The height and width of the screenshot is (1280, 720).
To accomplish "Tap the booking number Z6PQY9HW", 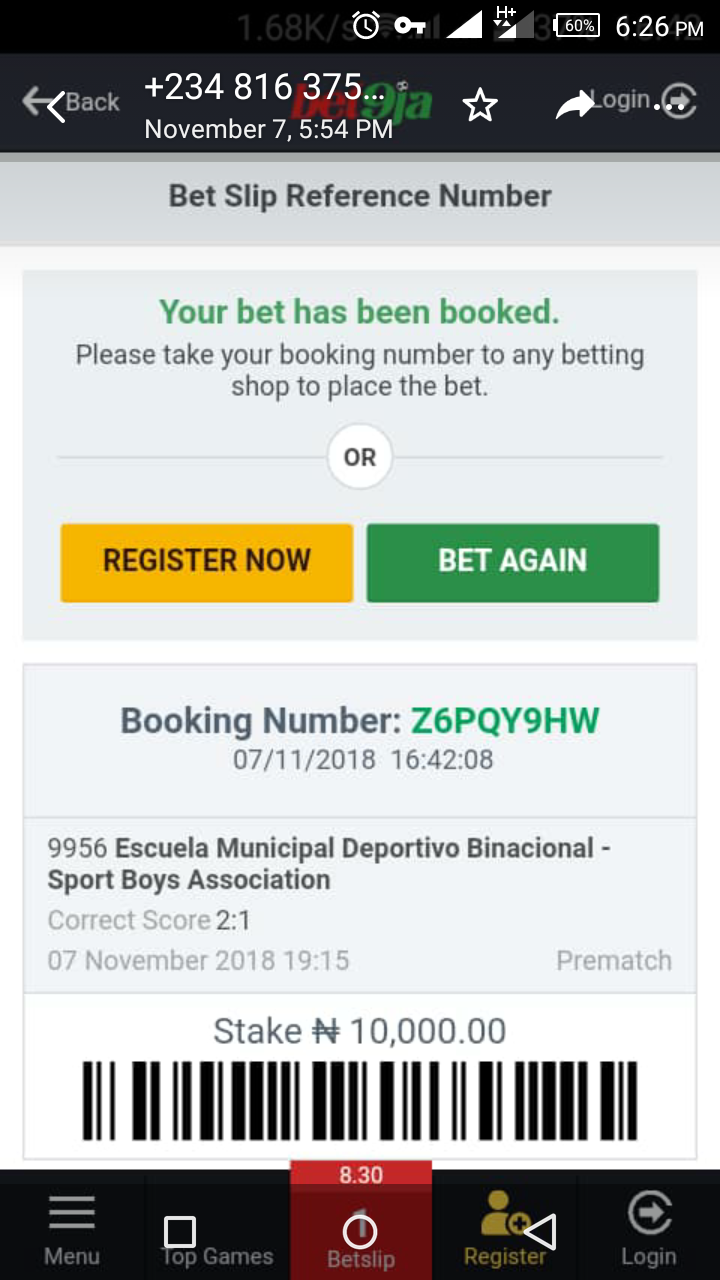I will point(505,721).
